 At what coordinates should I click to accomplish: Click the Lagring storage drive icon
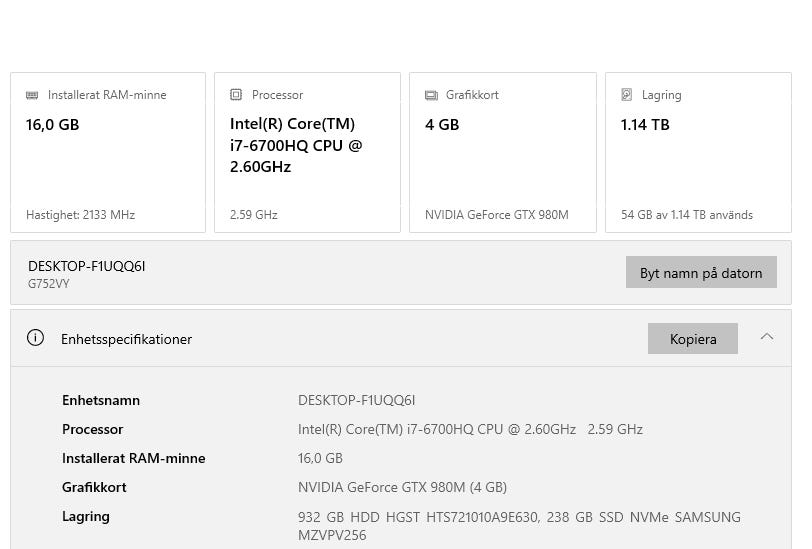(x=627, y=94)
